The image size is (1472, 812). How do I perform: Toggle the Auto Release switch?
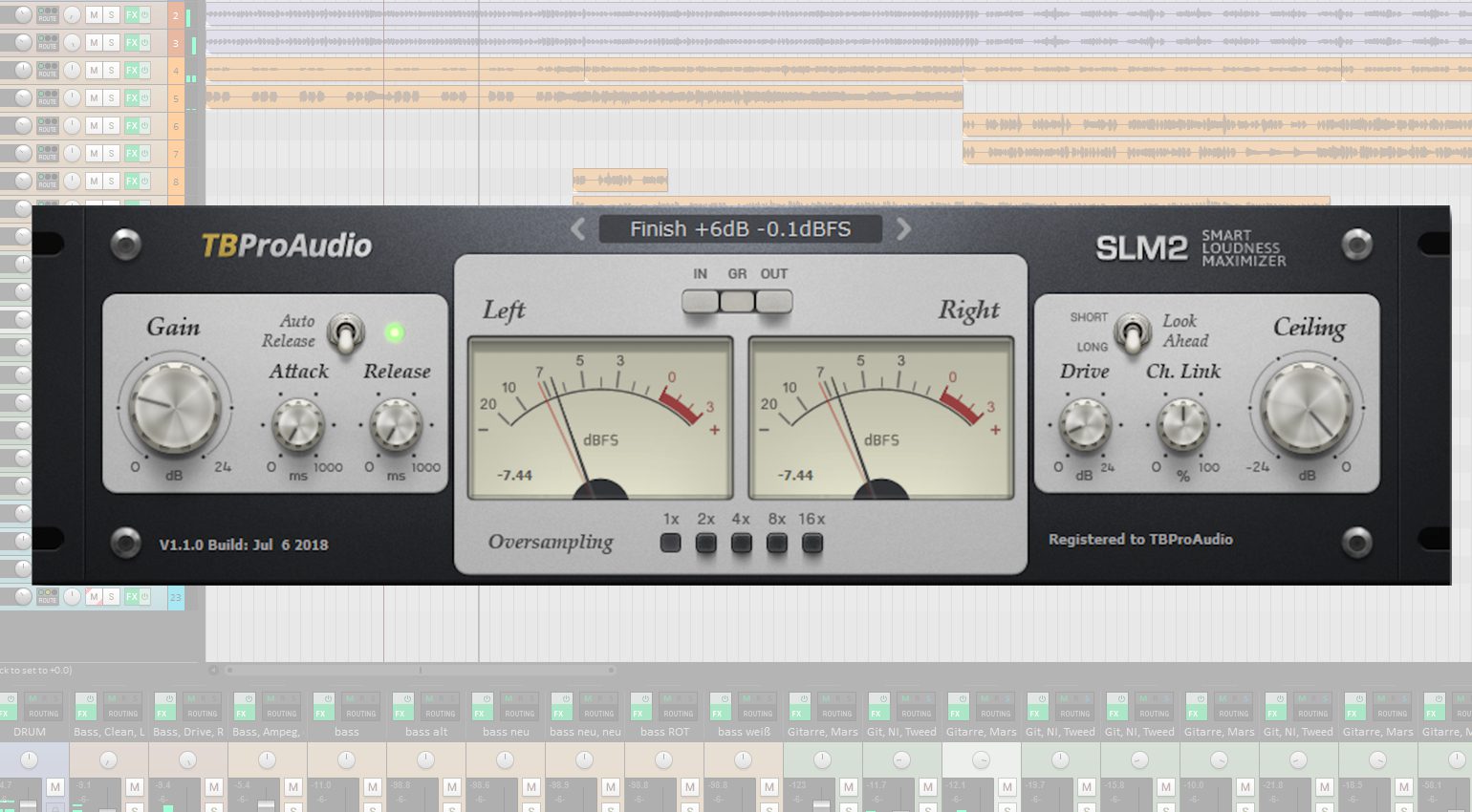click(x=345, y=332)
